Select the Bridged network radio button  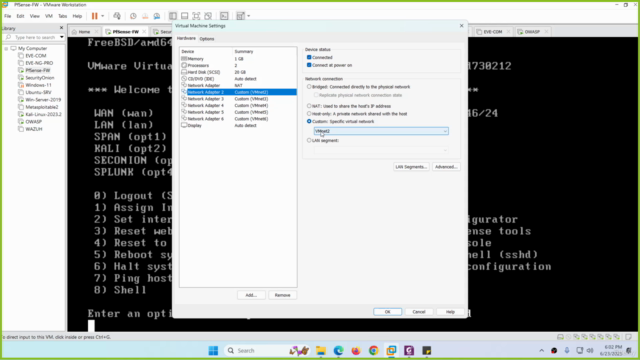[x=309, y=87]
